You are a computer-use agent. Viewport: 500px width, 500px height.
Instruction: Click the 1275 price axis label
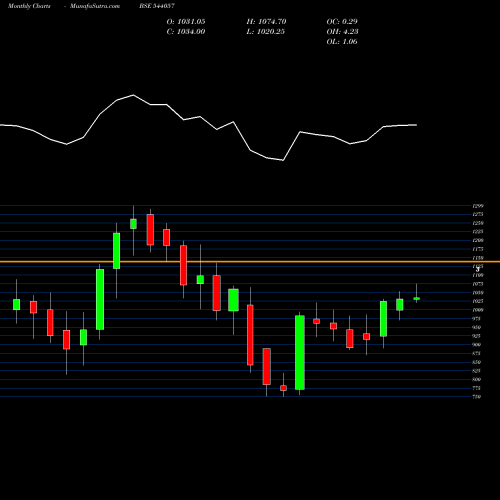click(478, 214)
